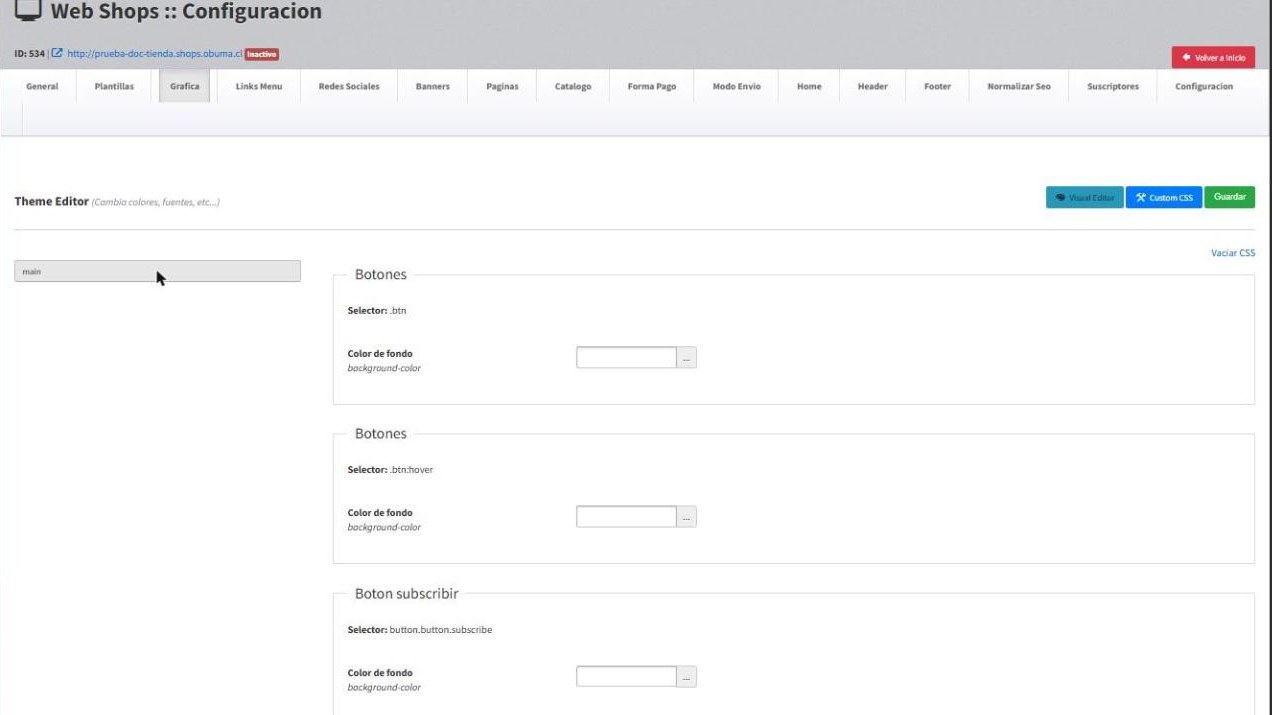The width and height of the screenshot is (1272, 715).
Task: Click the Boton subscribir section title
Action: click(407, 594)
